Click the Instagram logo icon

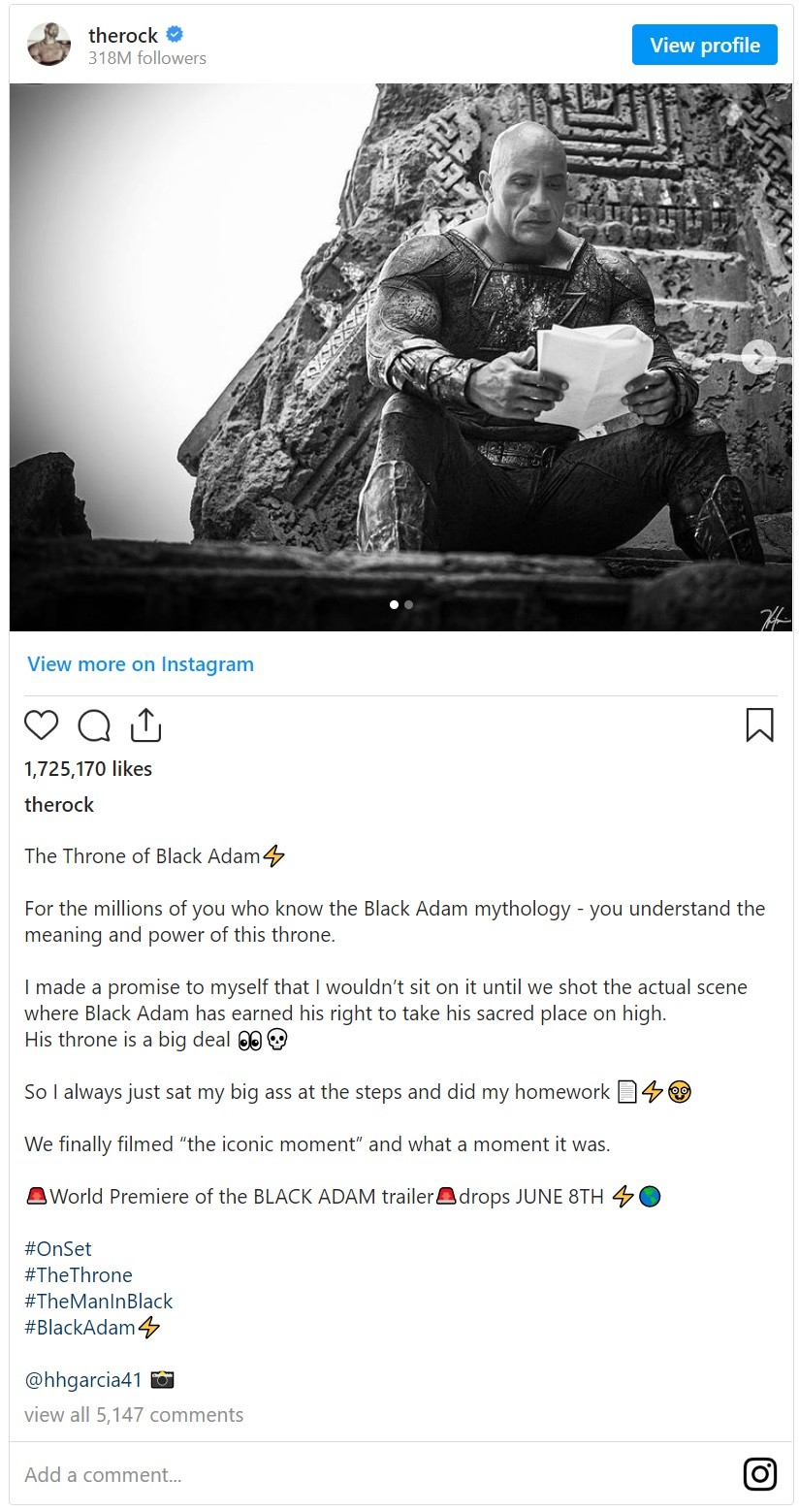(759, 1474)
